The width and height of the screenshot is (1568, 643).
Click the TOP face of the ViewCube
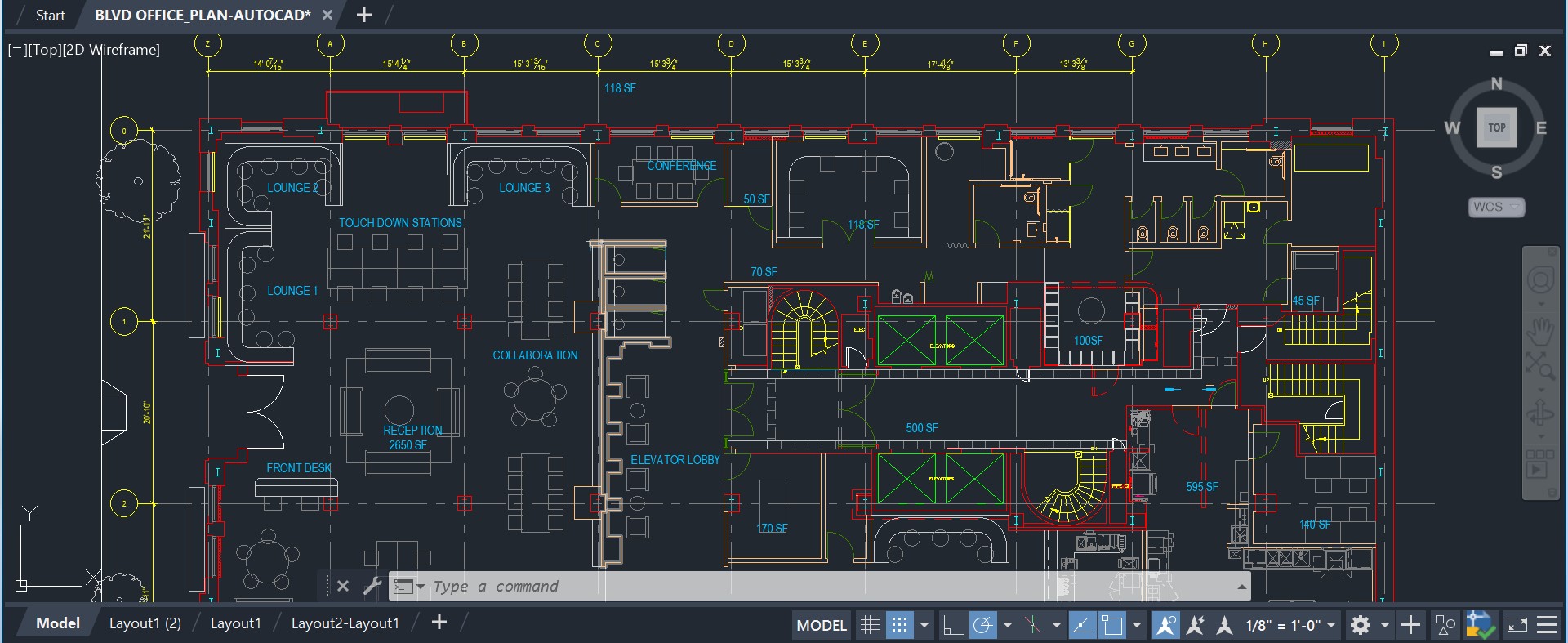(x=1496, y=127)
